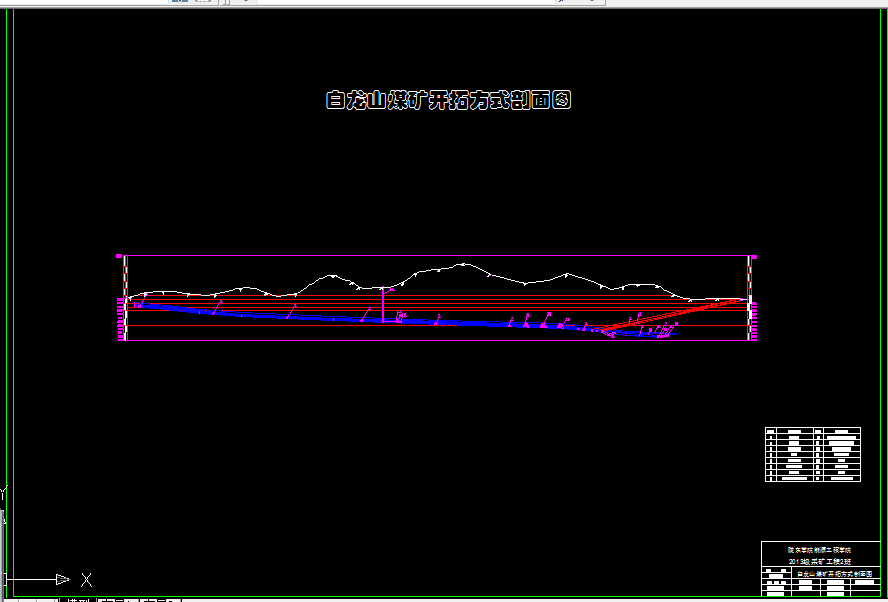Select the magenta vertical shaft line
888x602 pixels.
point(383,305)
